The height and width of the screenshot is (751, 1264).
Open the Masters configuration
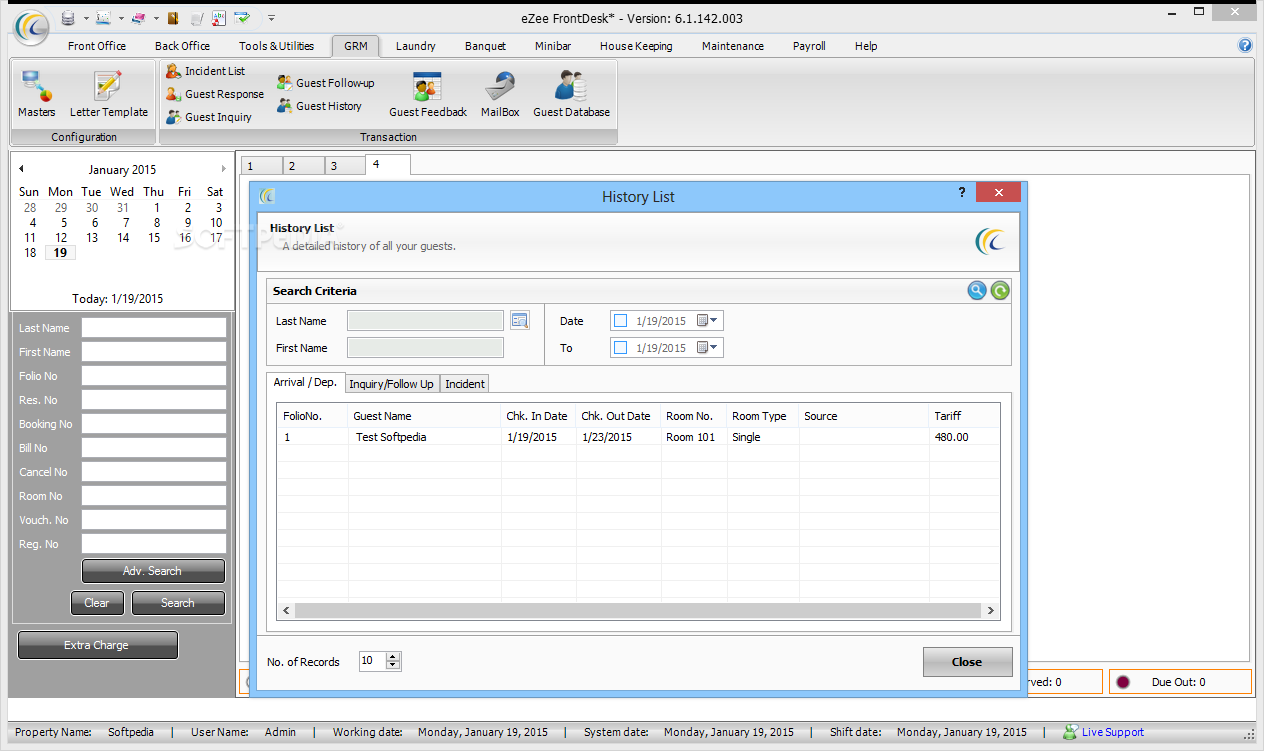point(37,94)
